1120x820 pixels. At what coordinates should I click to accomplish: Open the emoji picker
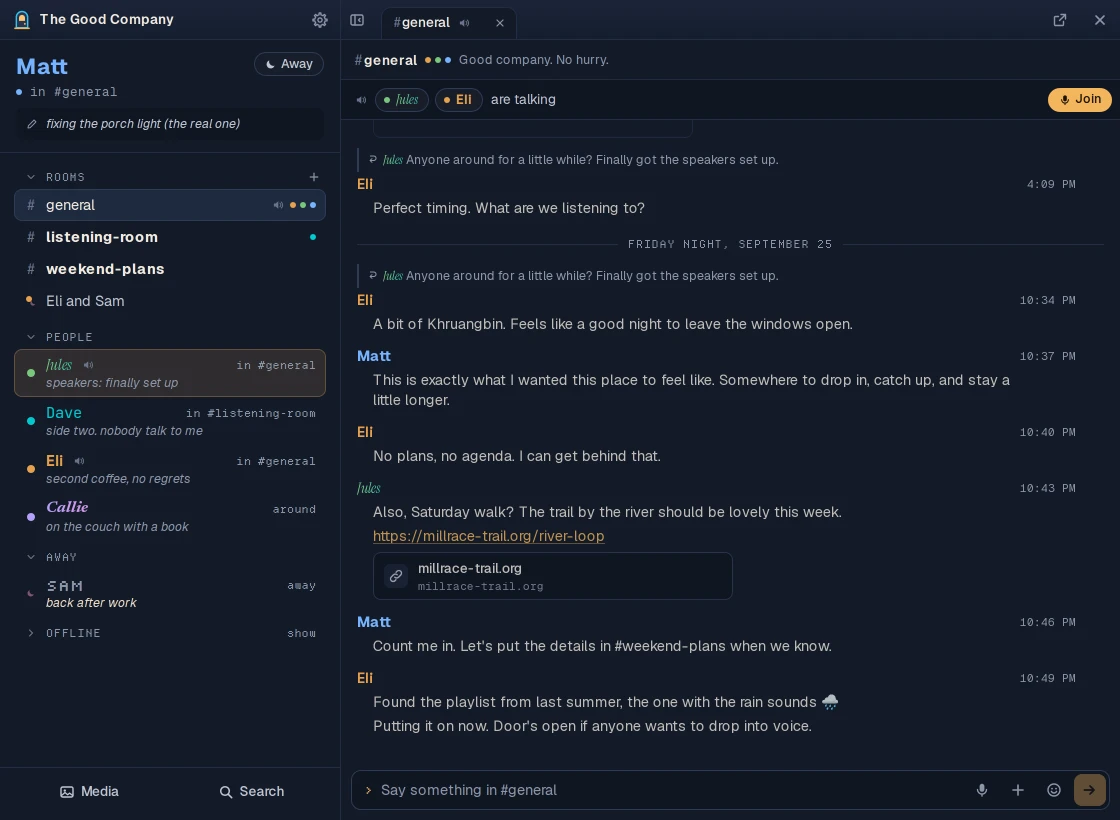(x=1054, y=790)
